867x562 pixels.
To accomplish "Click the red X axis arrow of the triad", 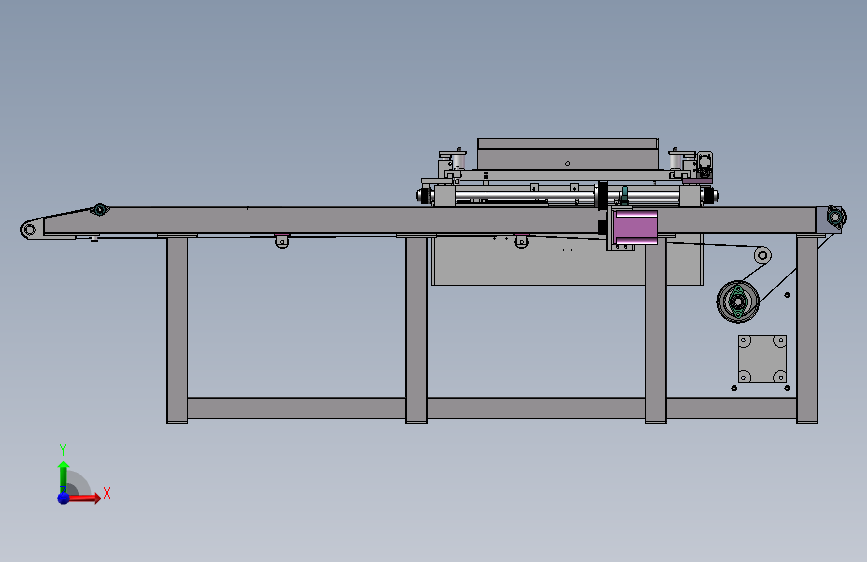I will pyautogui.click(x=84, y=498).
